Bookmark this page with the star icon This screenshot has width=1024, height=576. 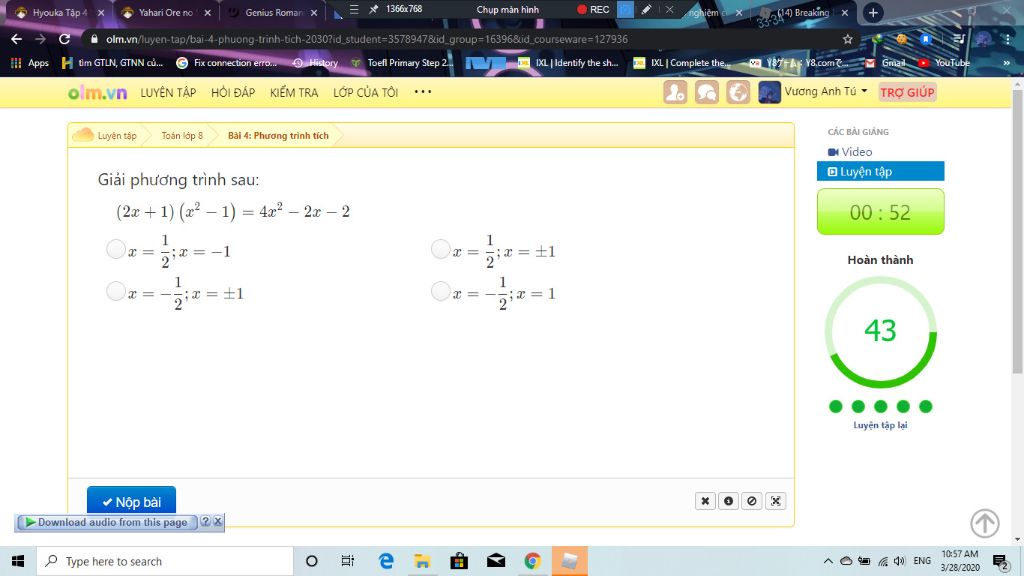(848, 39)
